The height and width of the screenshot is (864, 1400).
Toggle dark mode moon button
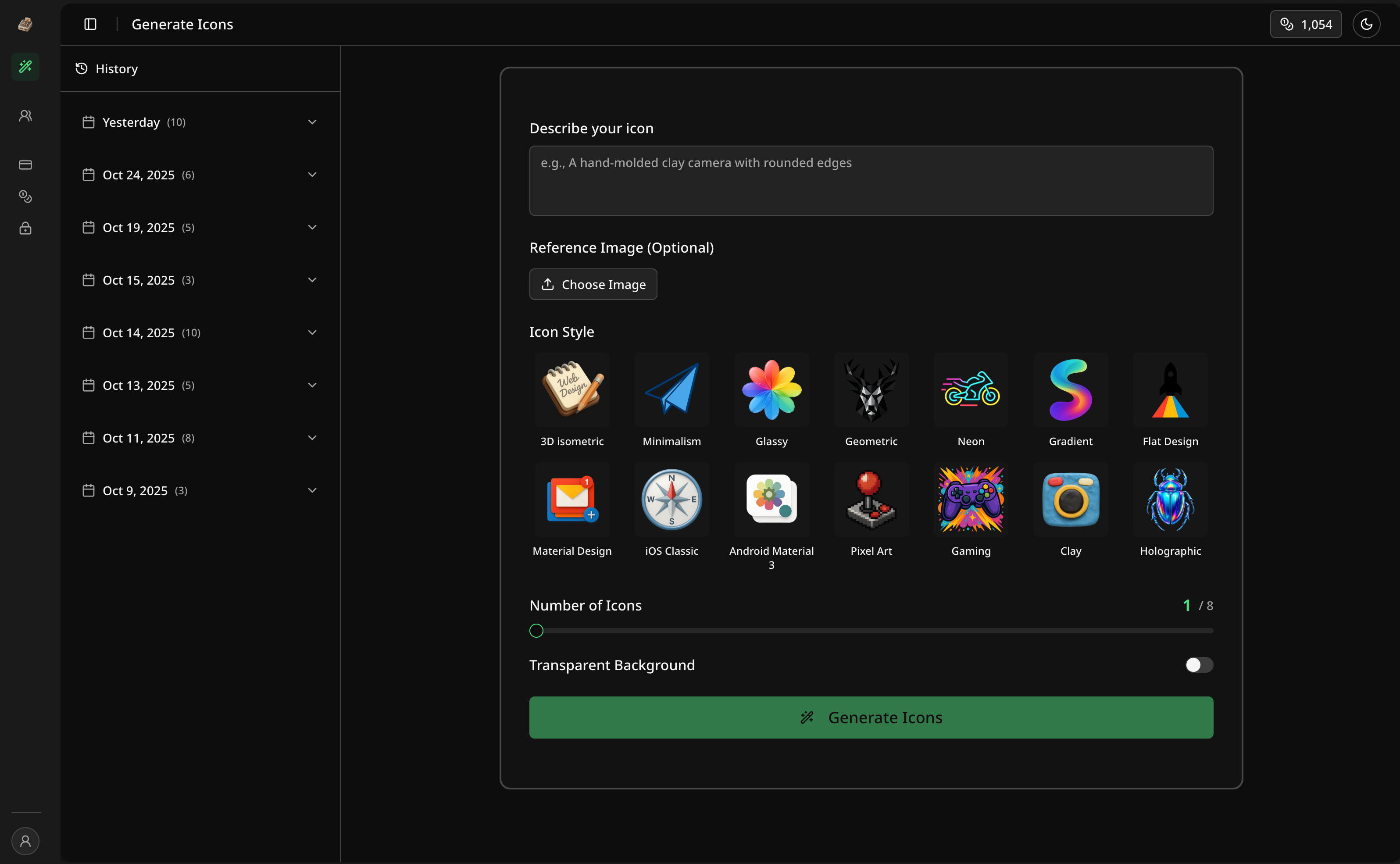coord(1366,24)
